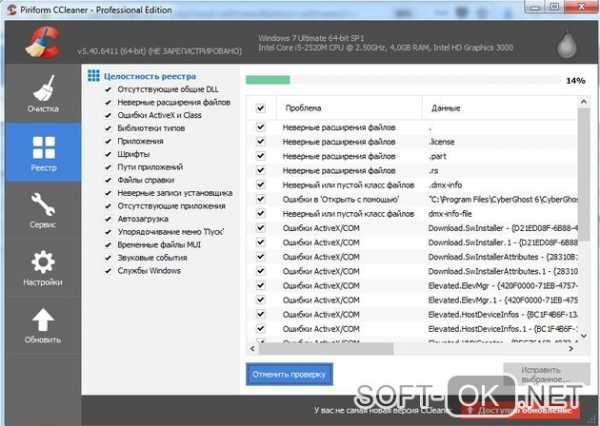
Task: Click the Целостность реестра heading
Action: tap(150, 76)
